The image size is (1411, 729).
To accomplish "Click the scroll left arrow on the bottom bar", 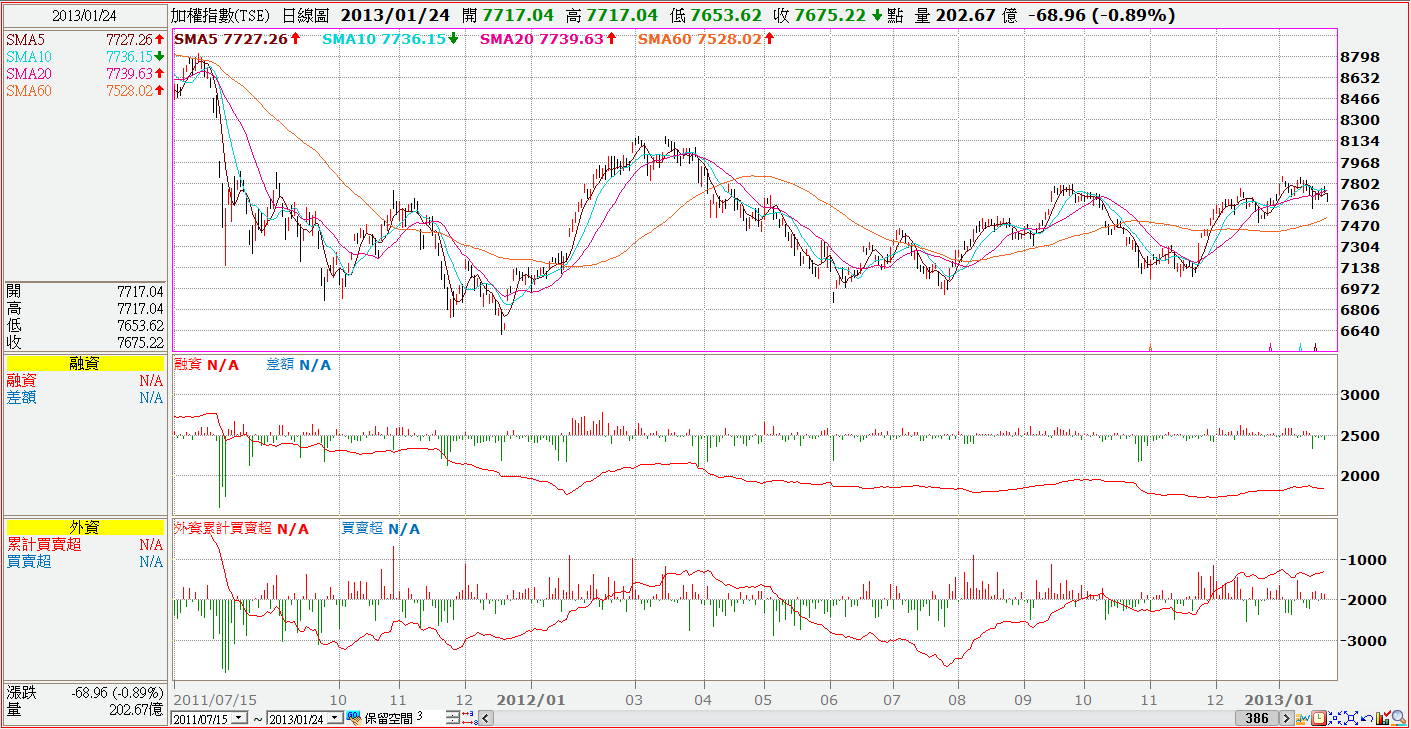I will (x=486, y=717).
